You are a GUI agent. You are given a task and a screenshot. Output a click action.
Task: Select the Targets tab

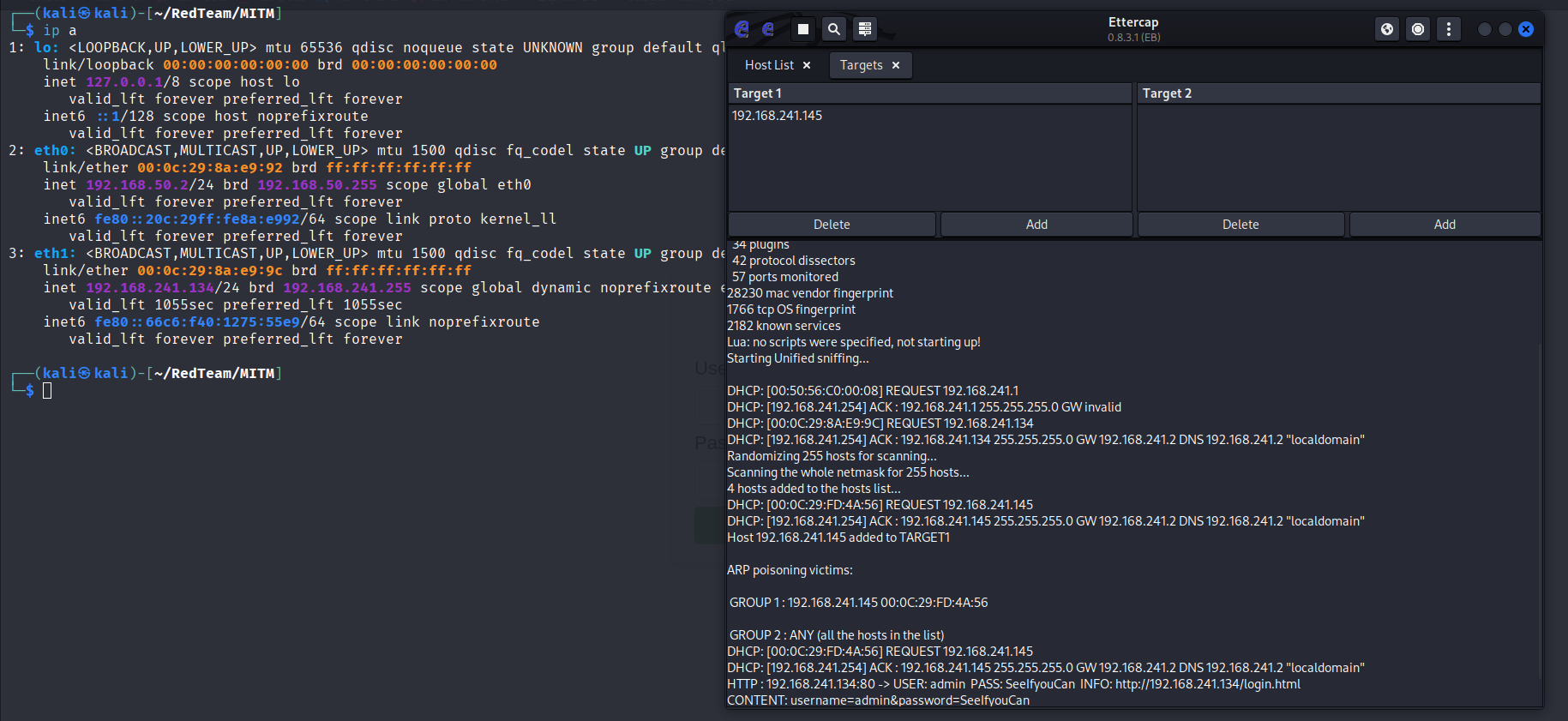tap(861, 65)
